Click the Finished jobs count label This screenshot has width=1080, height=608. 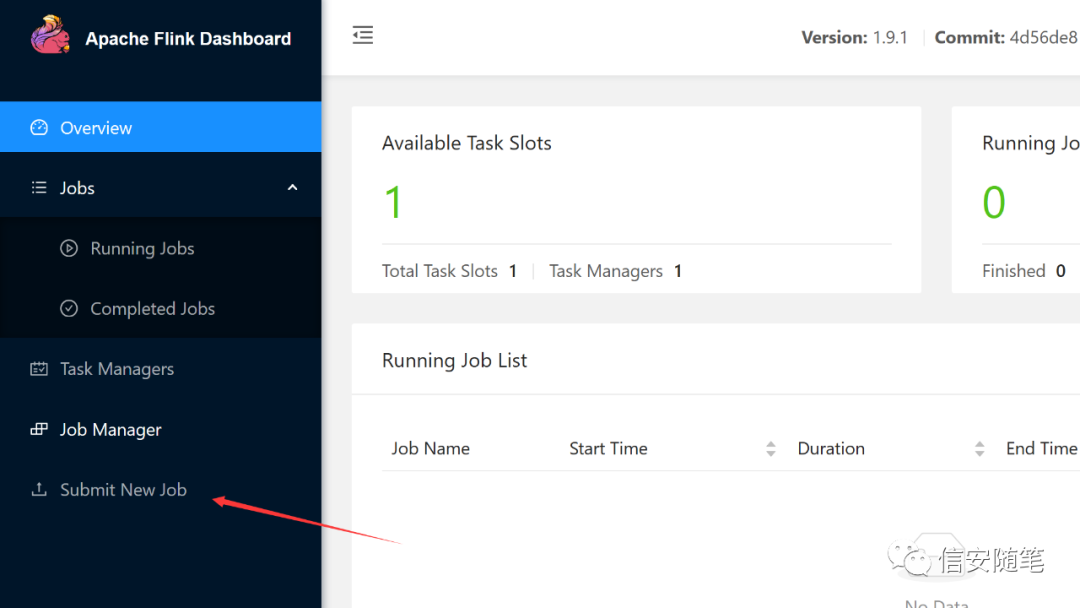point(1014,271)
